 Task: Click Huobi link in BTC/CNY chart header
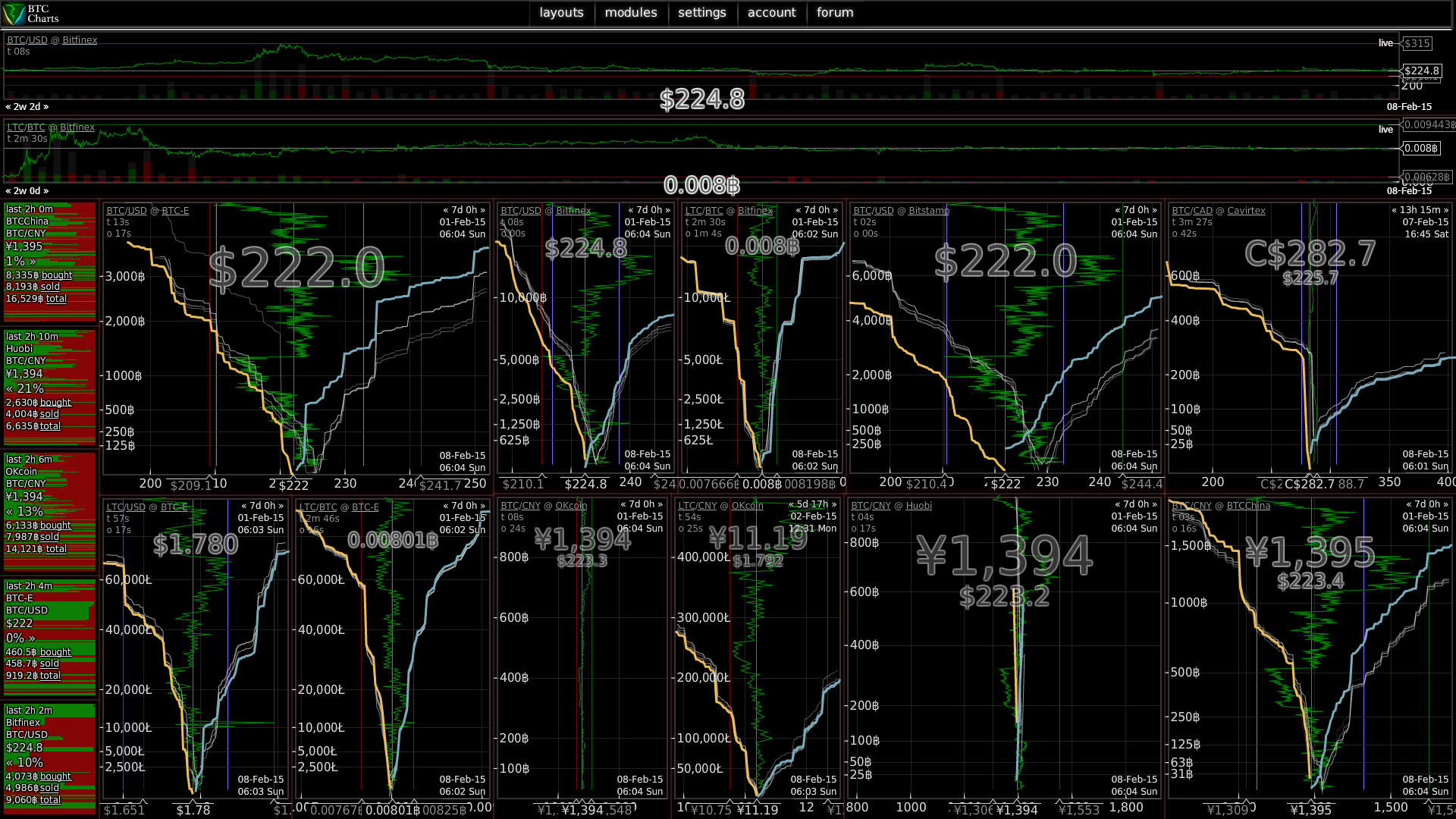(919, 506)
